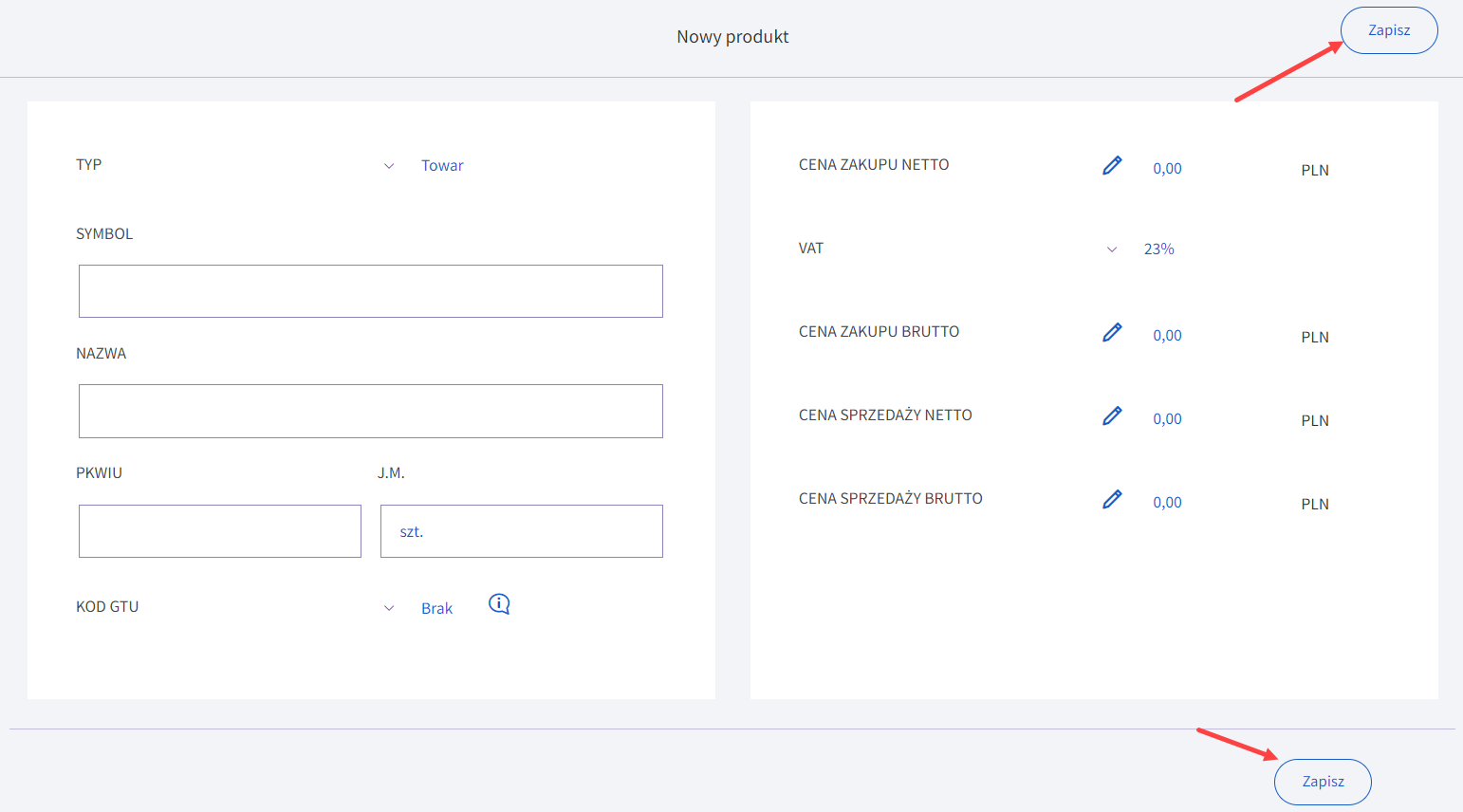Click pencil icon for Cena zakupu netto
Image resolution: width=1463 pixels, height=812 pixels.
coord(1112,166)
